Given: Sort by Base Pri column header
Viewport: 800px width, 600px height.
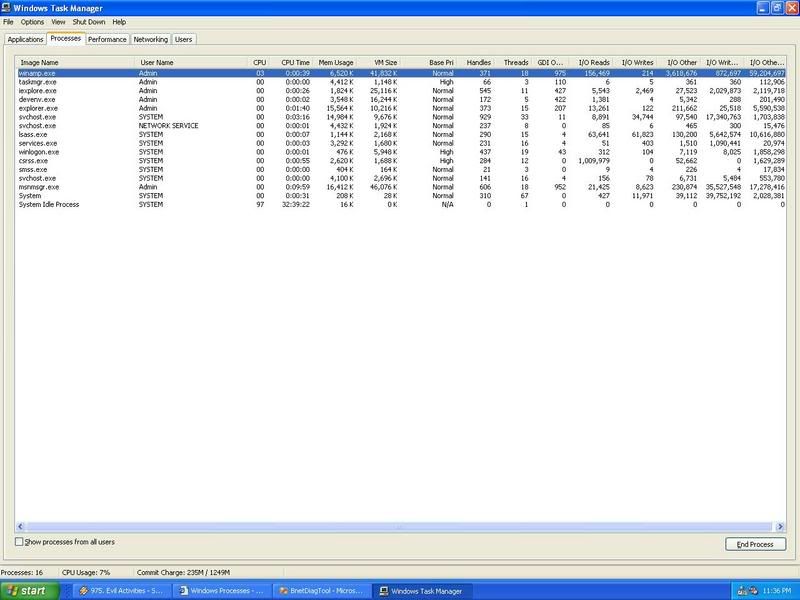Looking at the screenshot, I should coord(430,62).
